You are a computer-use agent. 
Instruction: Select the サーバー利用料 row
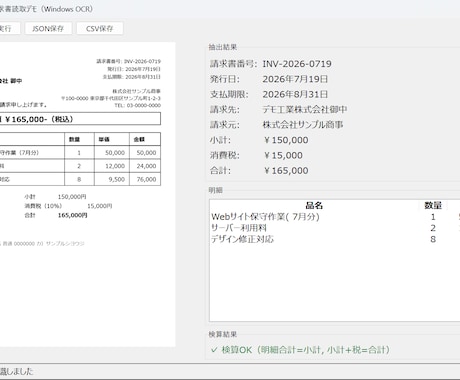(335, 228)
